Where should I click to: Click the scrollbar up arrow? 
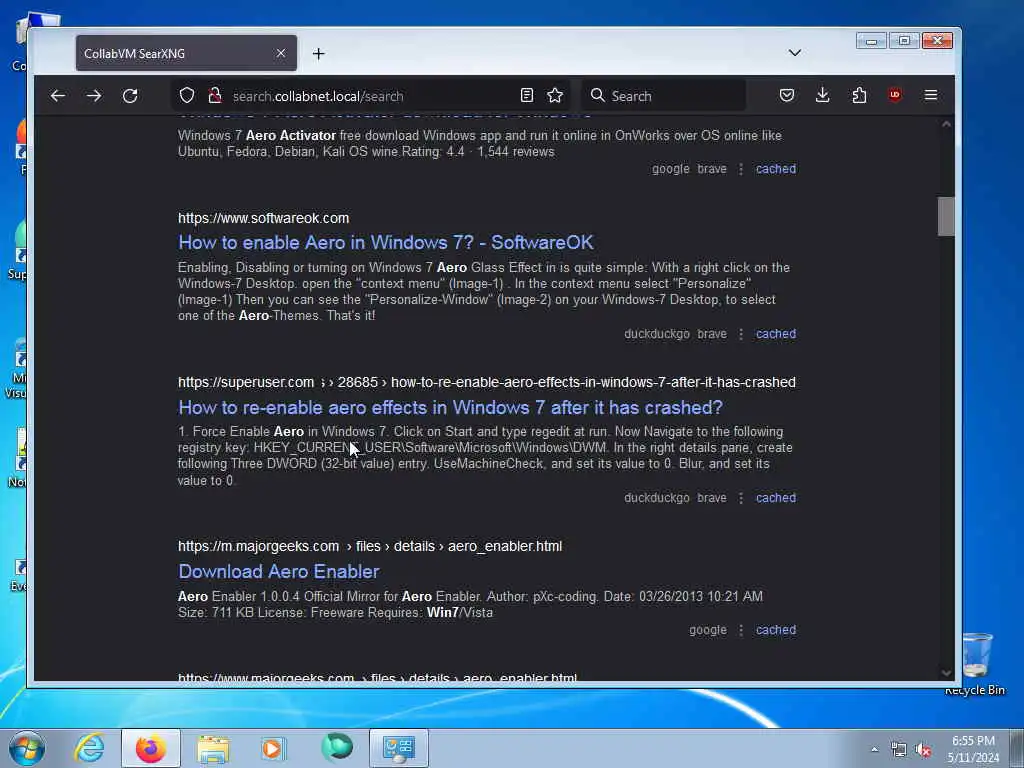[946, 124]
